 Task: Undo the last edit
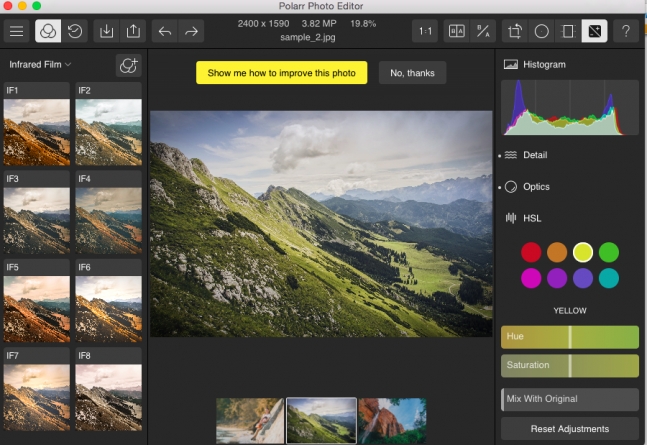[165, 31]
